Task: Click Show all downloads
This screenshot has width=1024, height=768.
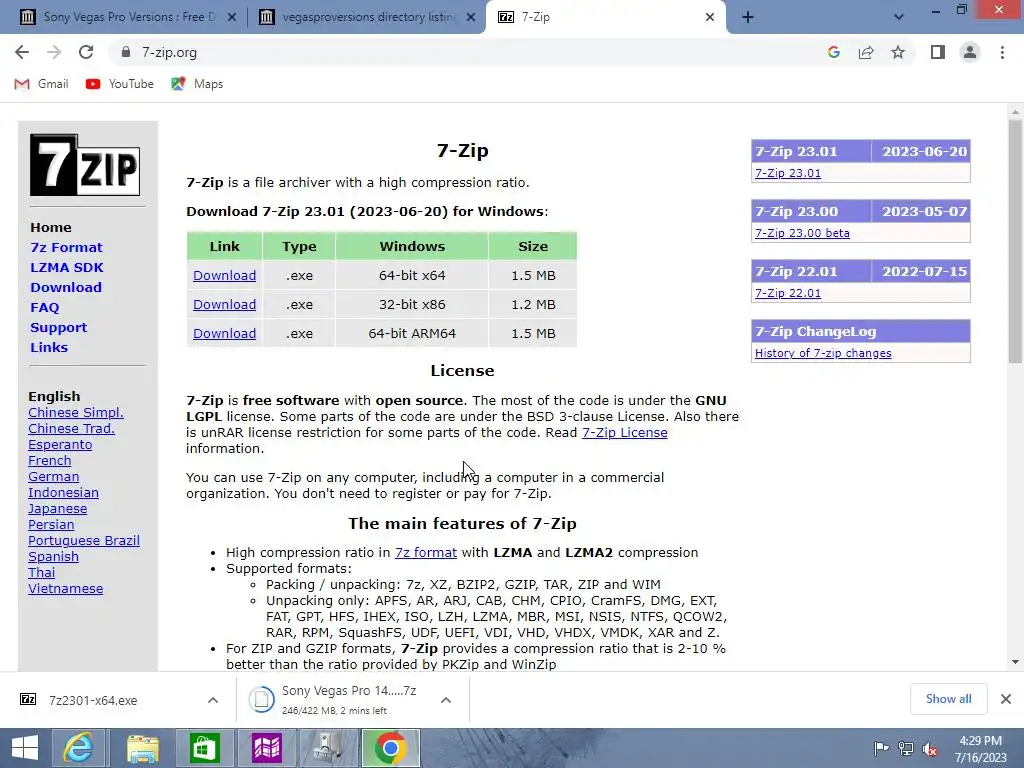Action: pos(948,699)
